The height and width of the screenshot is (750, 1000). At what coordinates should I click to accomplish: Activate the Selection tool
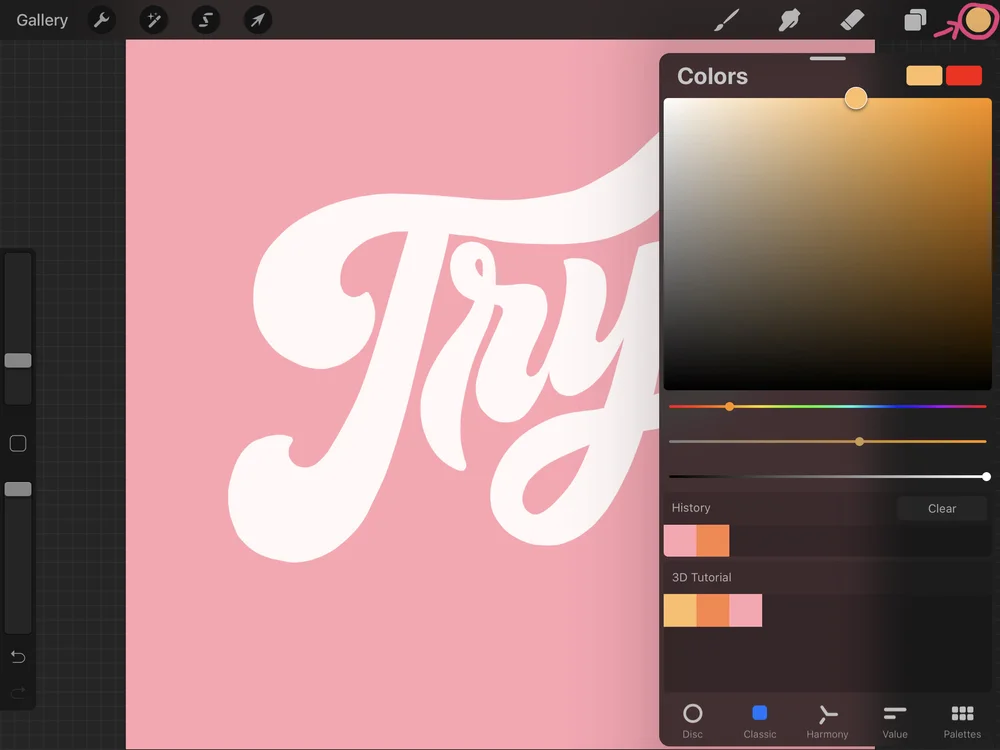pyautogui.click(x=205, y=20)
